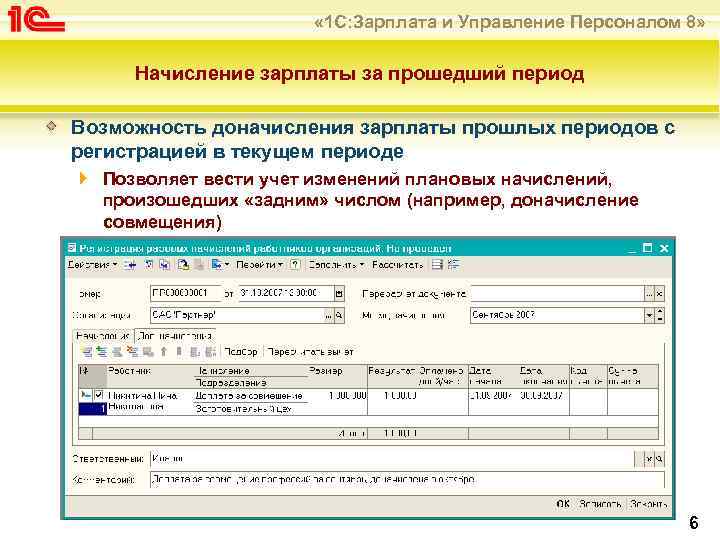The width and height of the screenshot is (720, 540).
Task: Select the Доплата за совмещение cell
Action: click(x=249, y=396)
